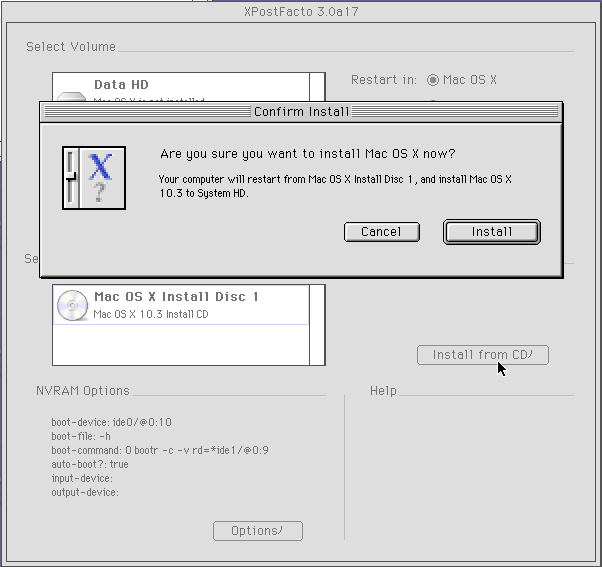The width and height of the screenshot is (602, 567).
Task: Click the Confirm Install title bar
Action: point(301,112)
